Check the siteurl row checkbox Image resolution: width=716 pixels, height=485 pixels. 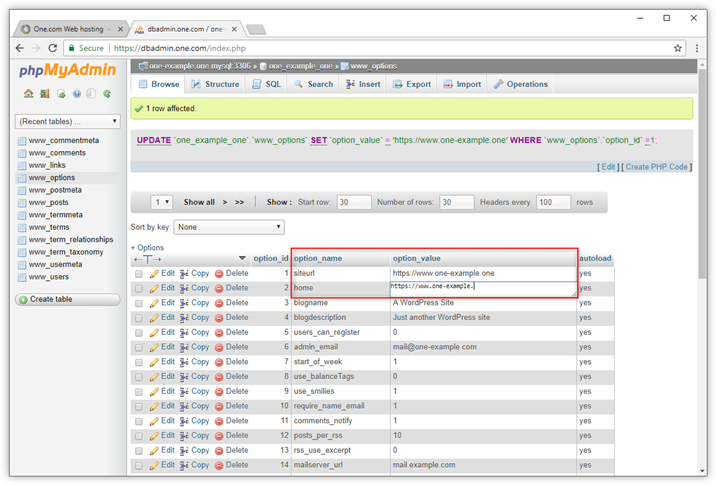139,274
